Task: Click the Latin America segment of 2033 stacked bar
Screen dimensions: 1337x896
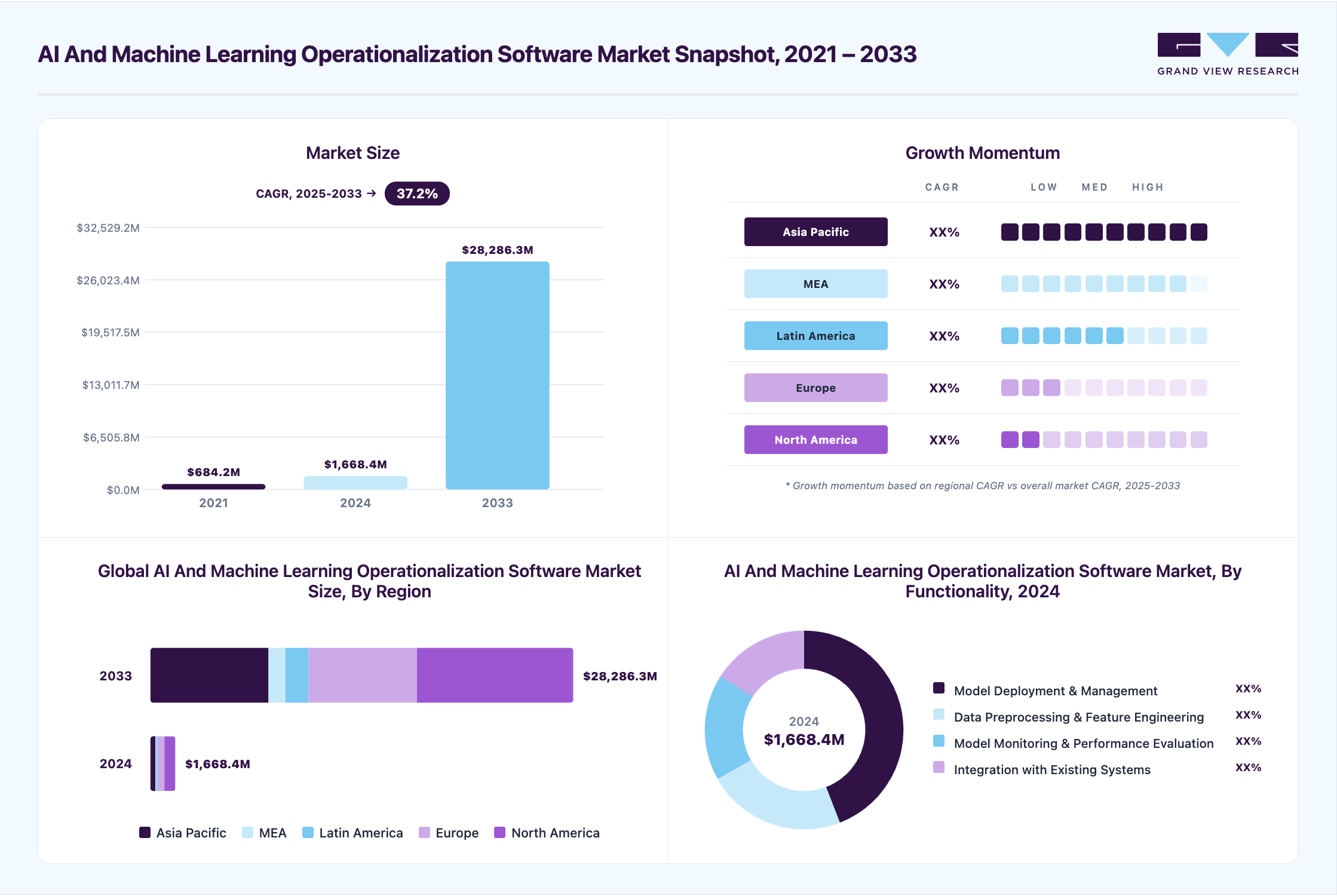Action: (297, 675)
